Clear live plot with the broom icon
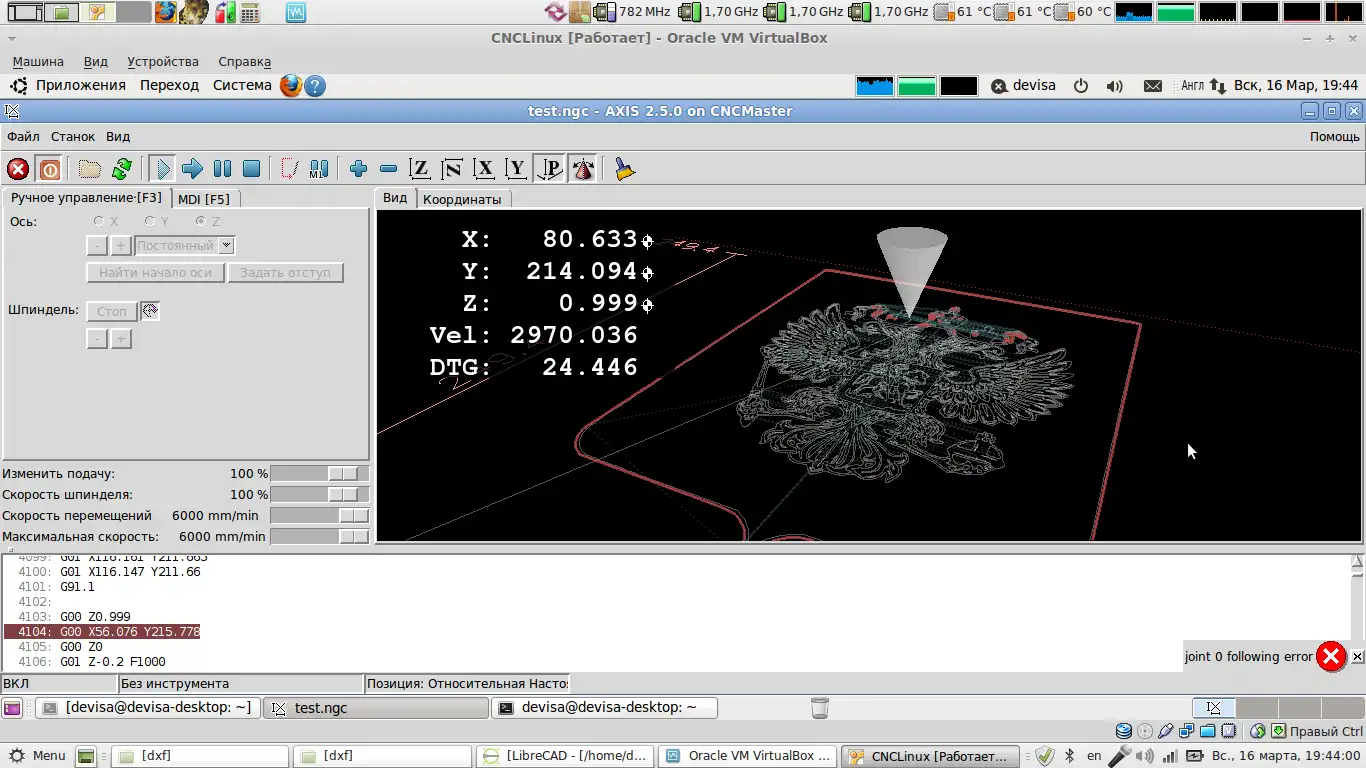The image size is (1366, 768). pos(625,169)
